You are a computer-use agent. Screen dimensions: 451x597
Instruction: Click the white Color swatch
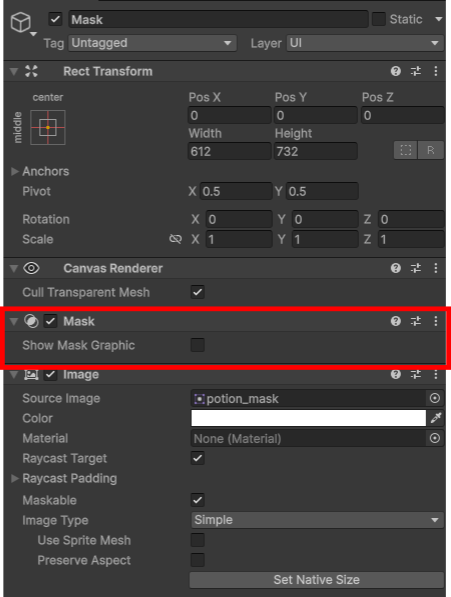(308, 418)
